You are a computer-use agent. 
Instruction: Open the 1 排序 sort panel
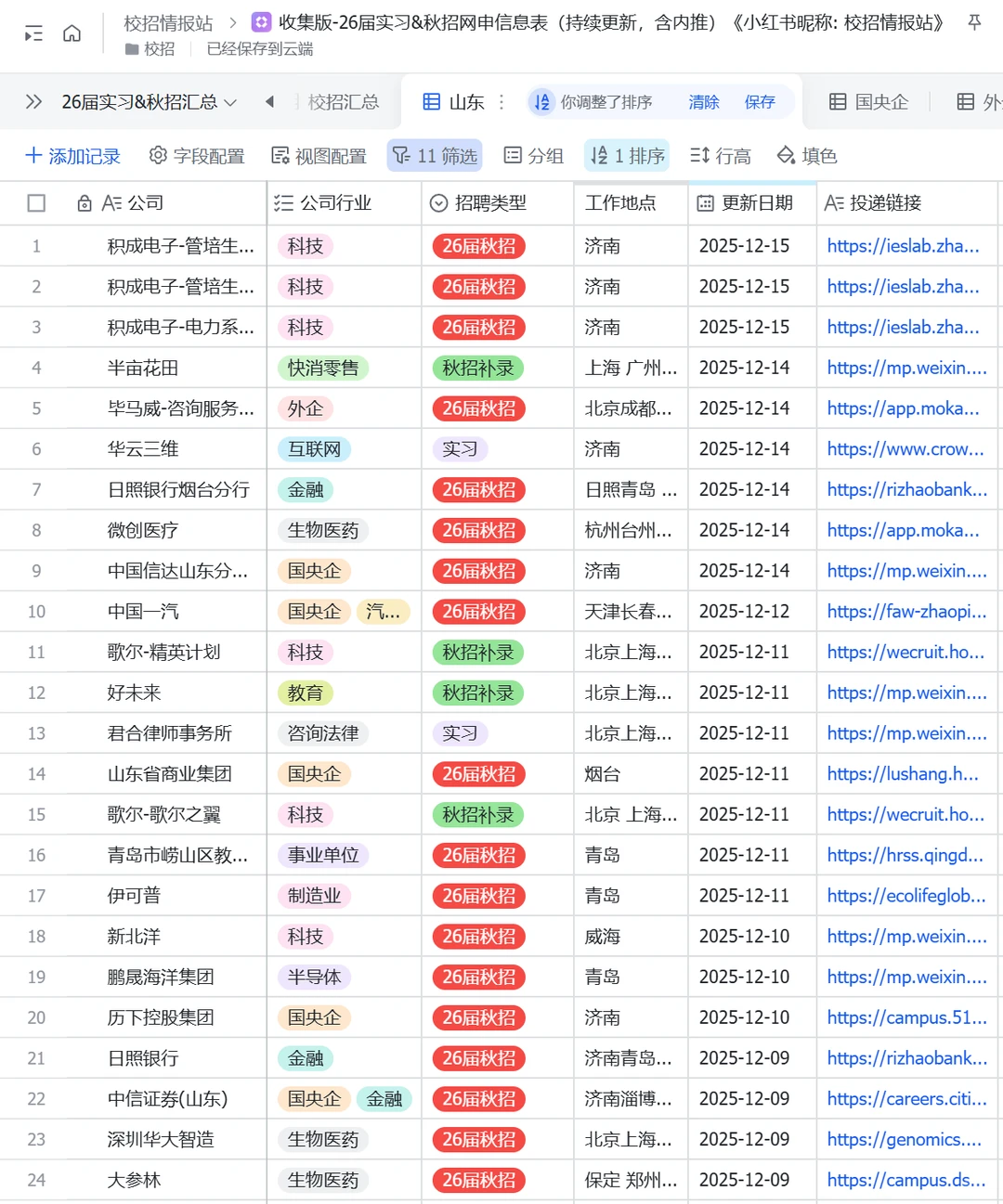(x=629, y=156)
